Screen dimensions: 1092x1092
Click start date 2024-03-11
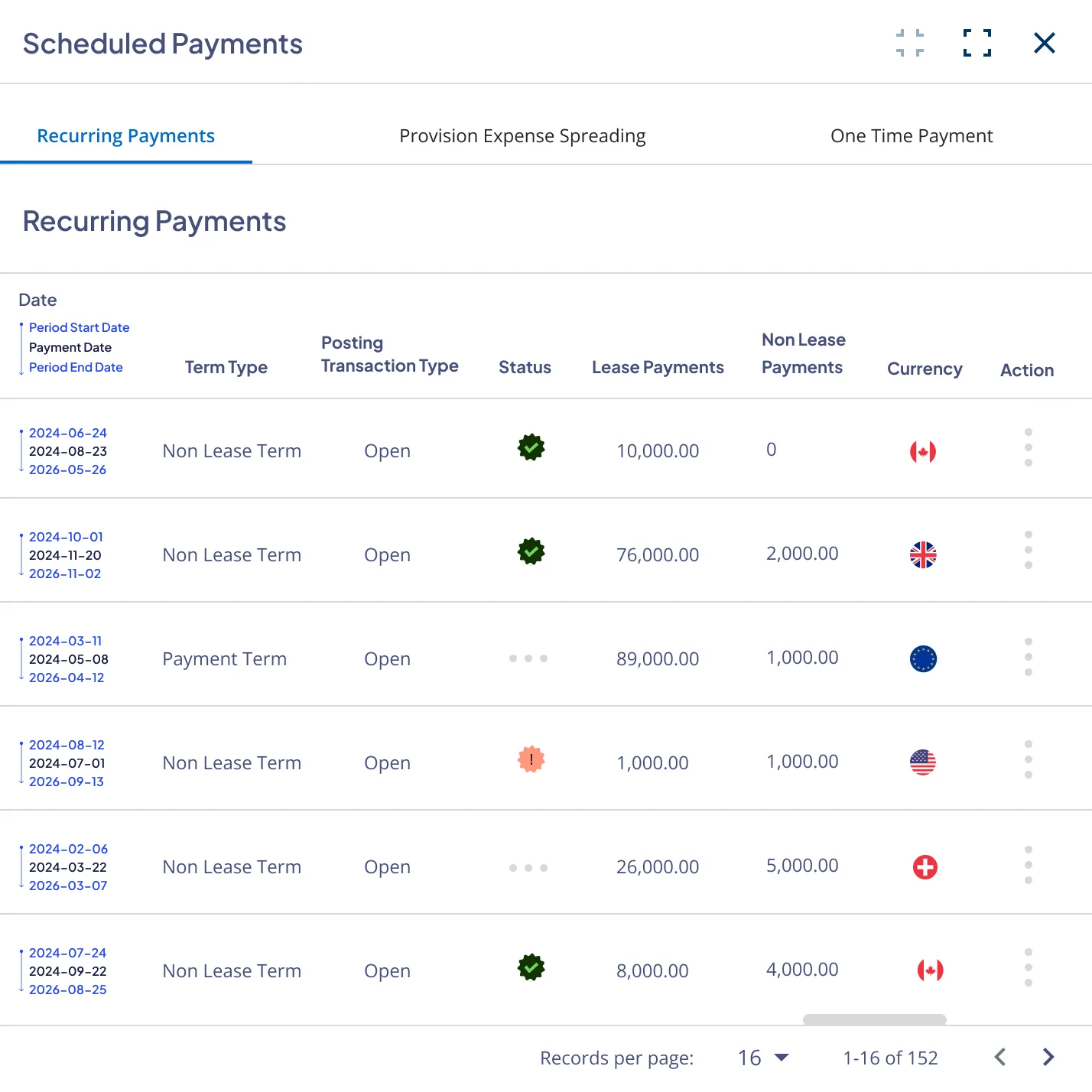coord(65,641)
